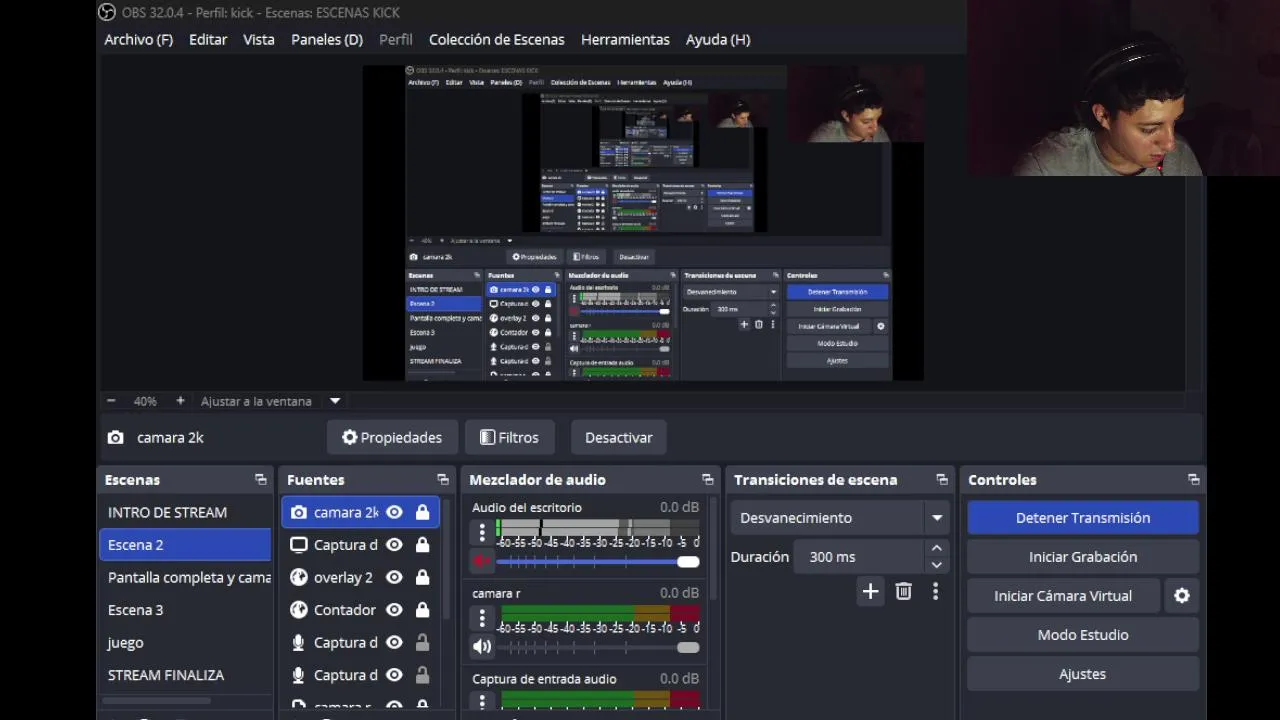Open three-dot menu for Captura de entrada audio
This screenshot has height=720, width=1280.
click(x=482, y=702)
